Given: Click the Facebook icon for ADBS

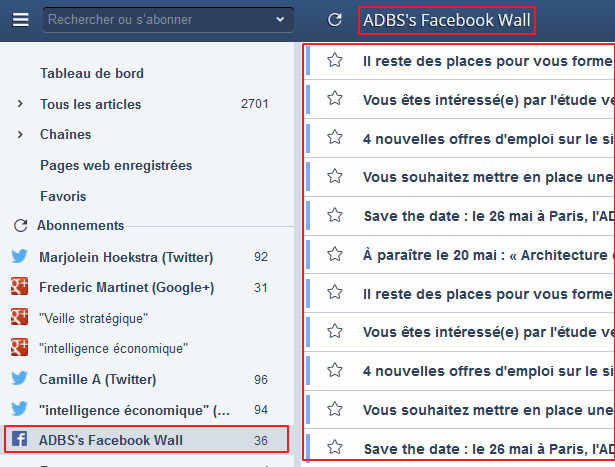Looking at the screenshot, I should pyautogui.click(x=19, y=439).
